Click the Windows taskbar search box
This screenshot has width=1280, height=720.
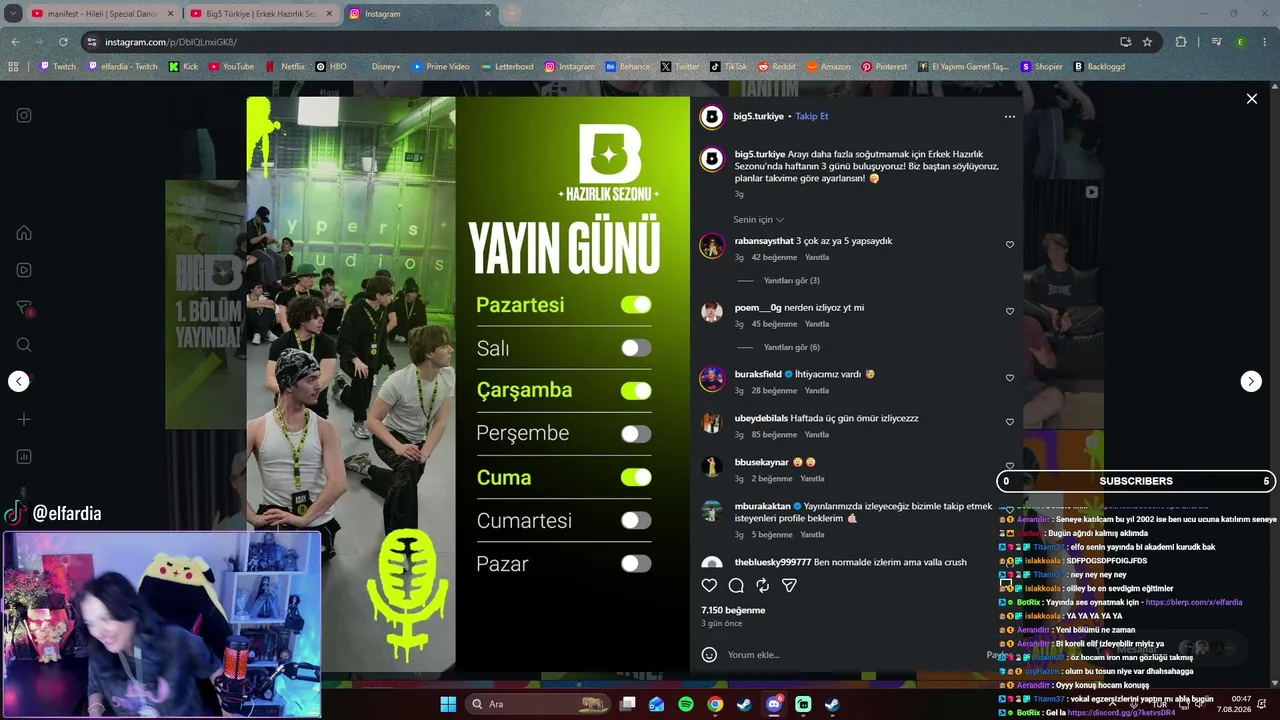tap(540, 704)
